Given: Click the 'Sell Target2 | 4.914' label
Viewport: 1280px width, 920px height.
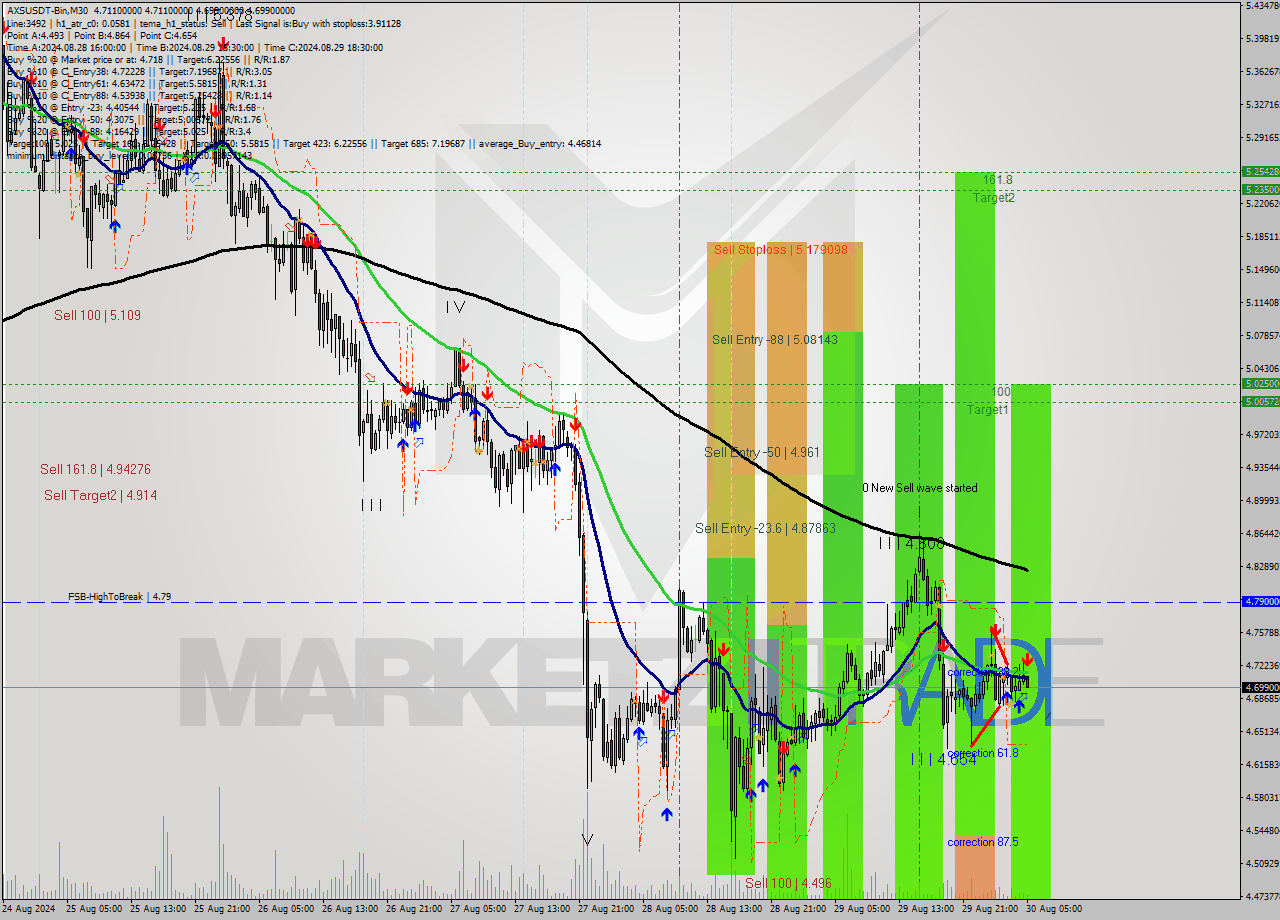Looking at the screenshot, I should tap(100, 495).
